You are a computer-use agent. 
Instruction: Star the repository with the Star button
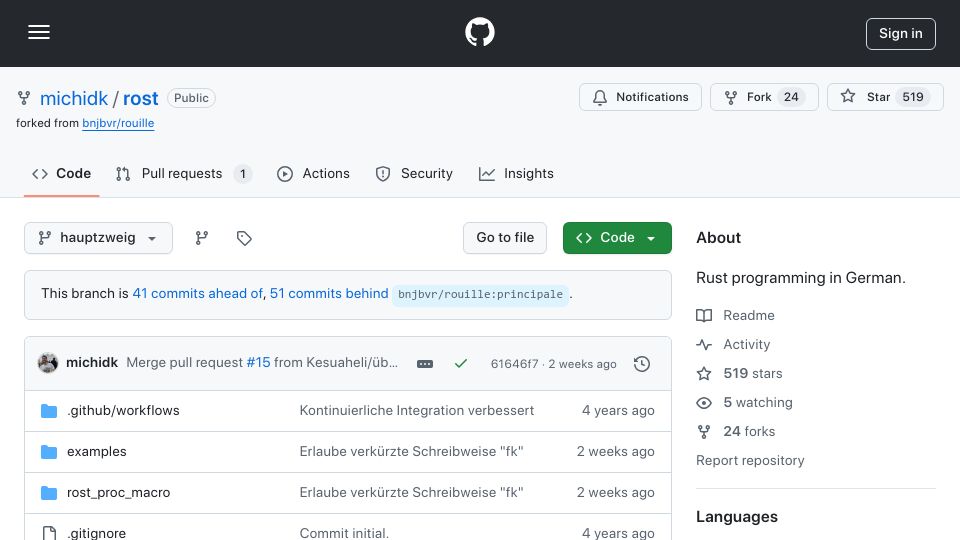(x=885, y=97)
